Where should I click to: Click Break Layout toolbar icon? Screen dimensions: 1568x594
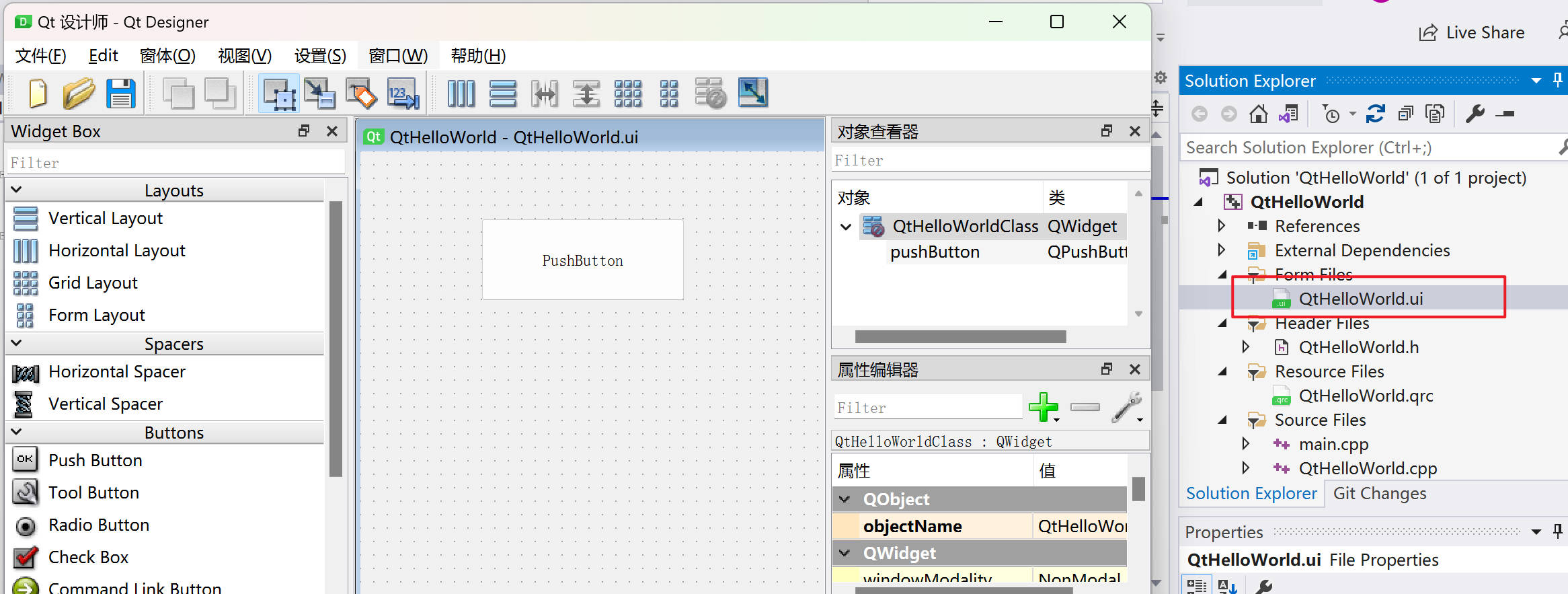pyautogui.click(x=711, y=93)
